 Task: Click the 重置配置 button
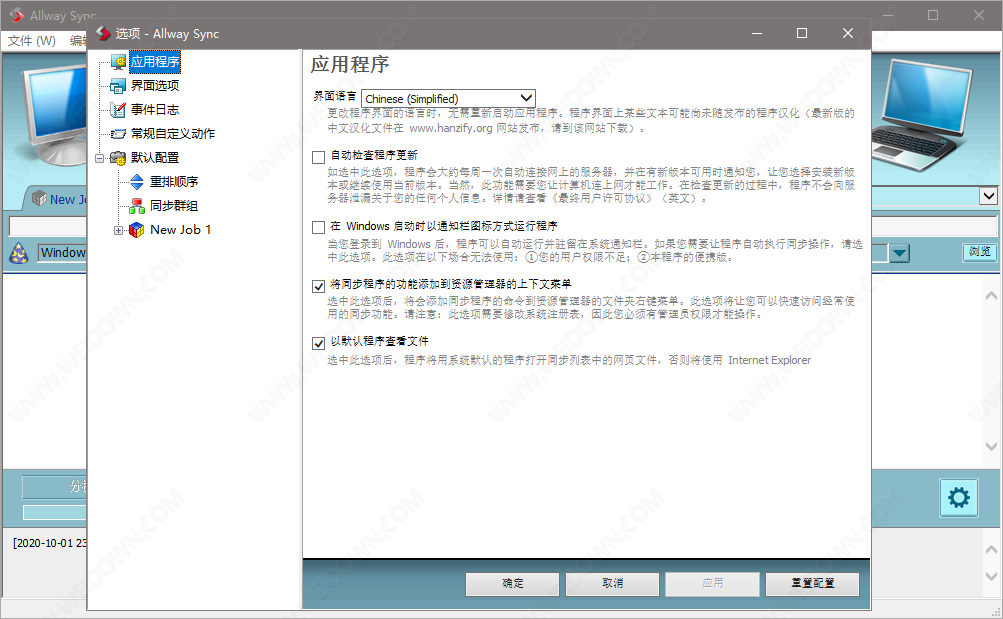click(x=812, y=584)
